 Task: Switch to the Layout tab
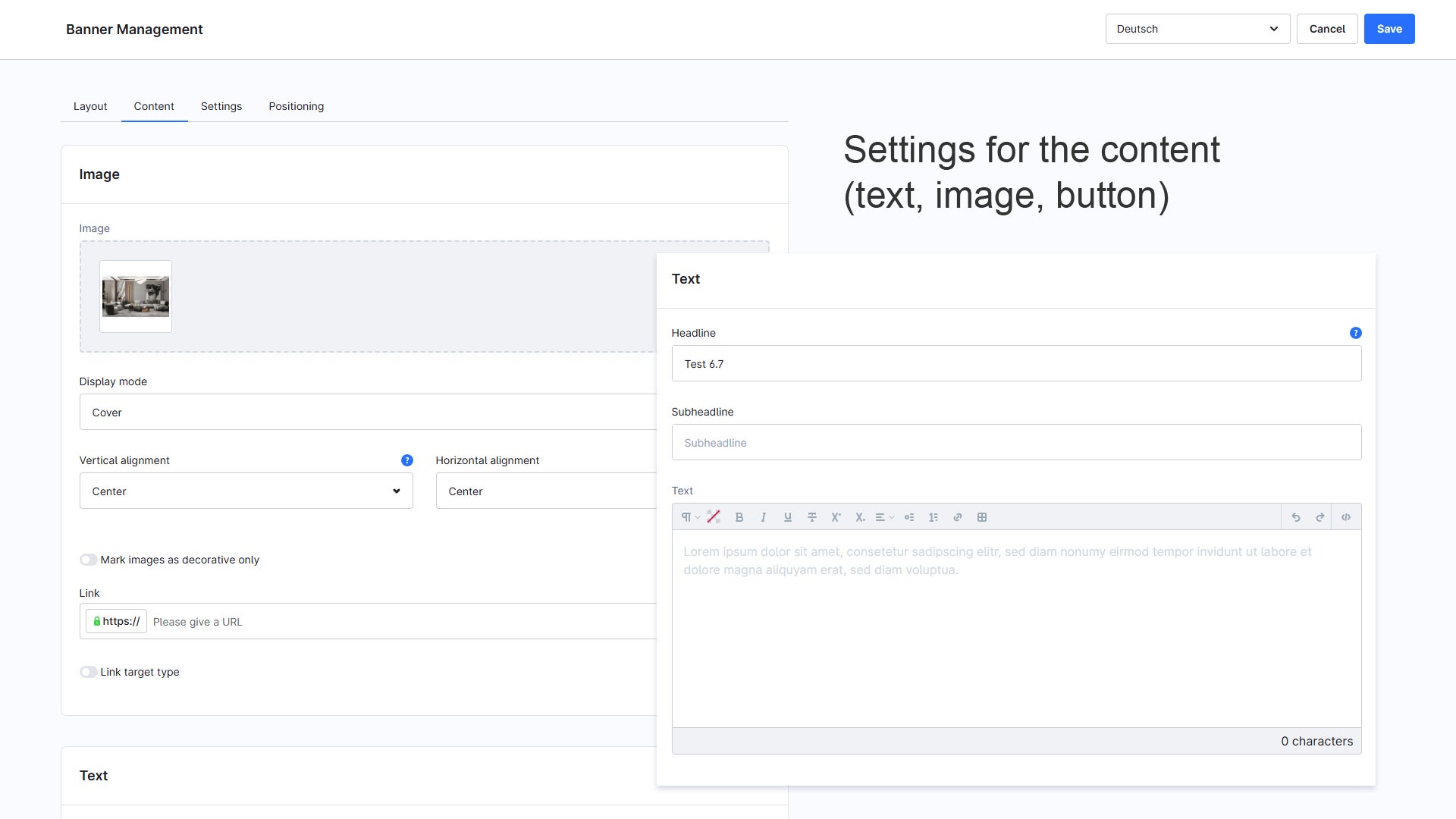[x=90, y=106]
